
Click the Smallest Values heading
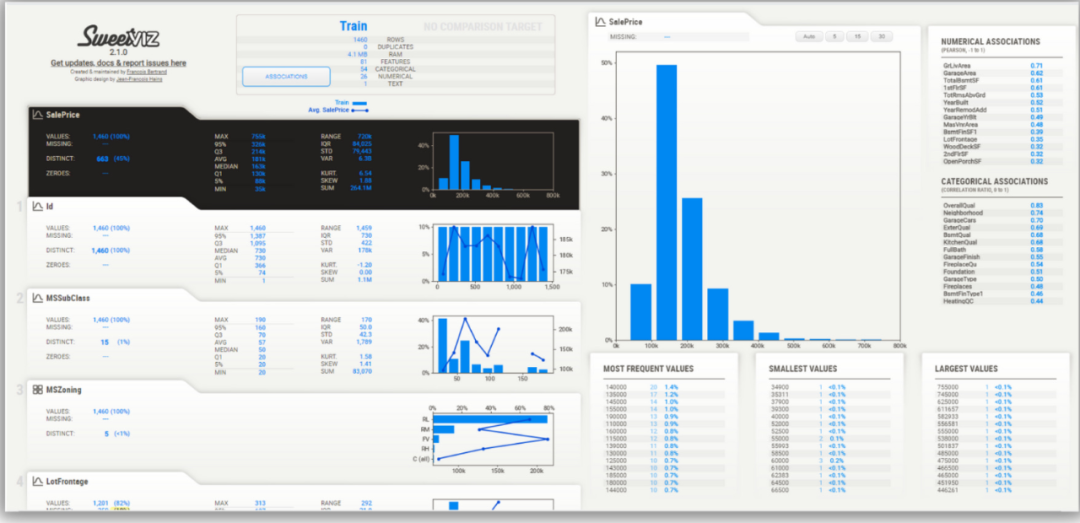click(803, 369)
